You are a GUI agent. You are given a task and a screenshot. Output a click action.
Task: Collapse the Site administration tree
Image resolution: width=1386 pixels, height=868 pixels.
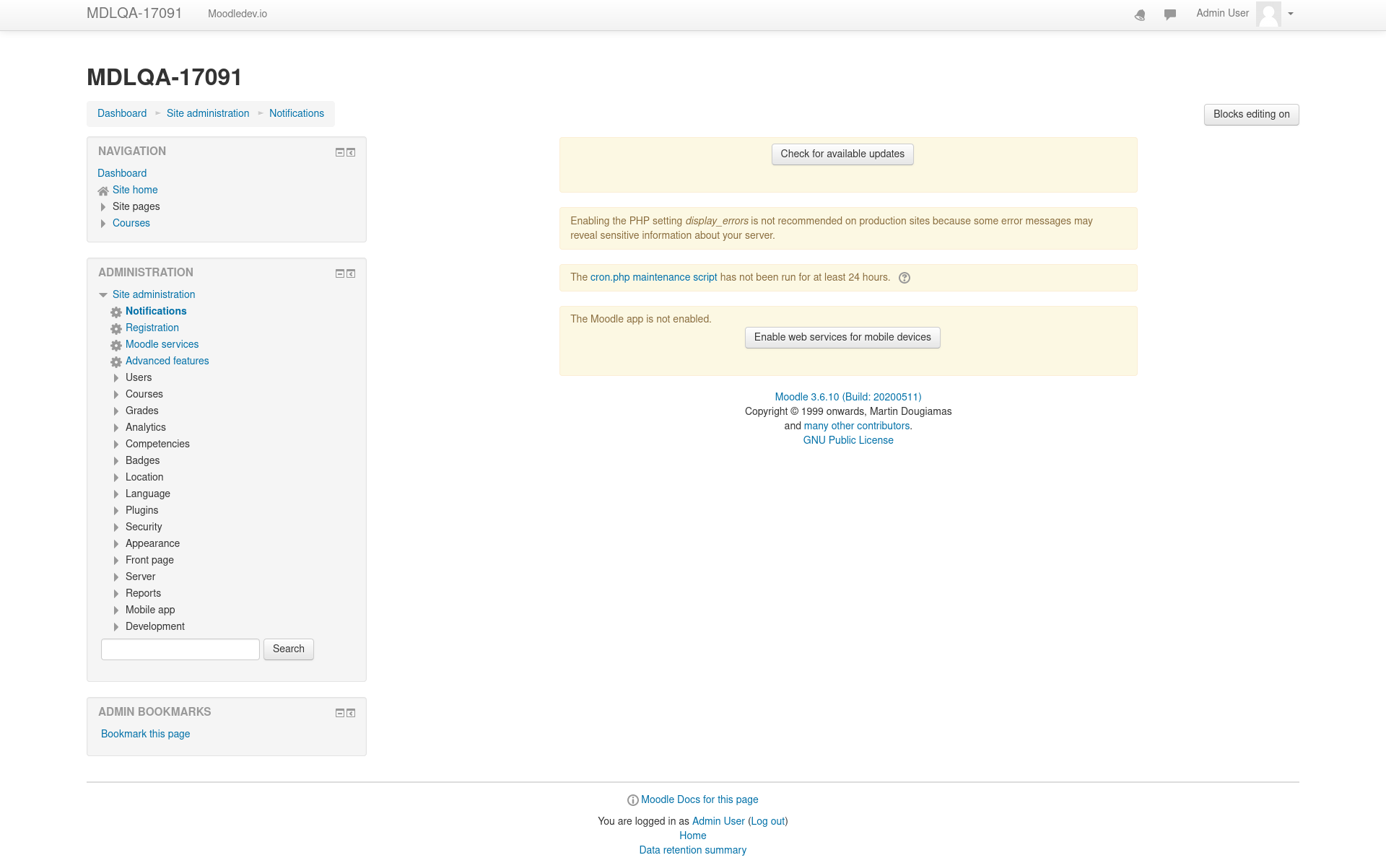click(103, 294)
